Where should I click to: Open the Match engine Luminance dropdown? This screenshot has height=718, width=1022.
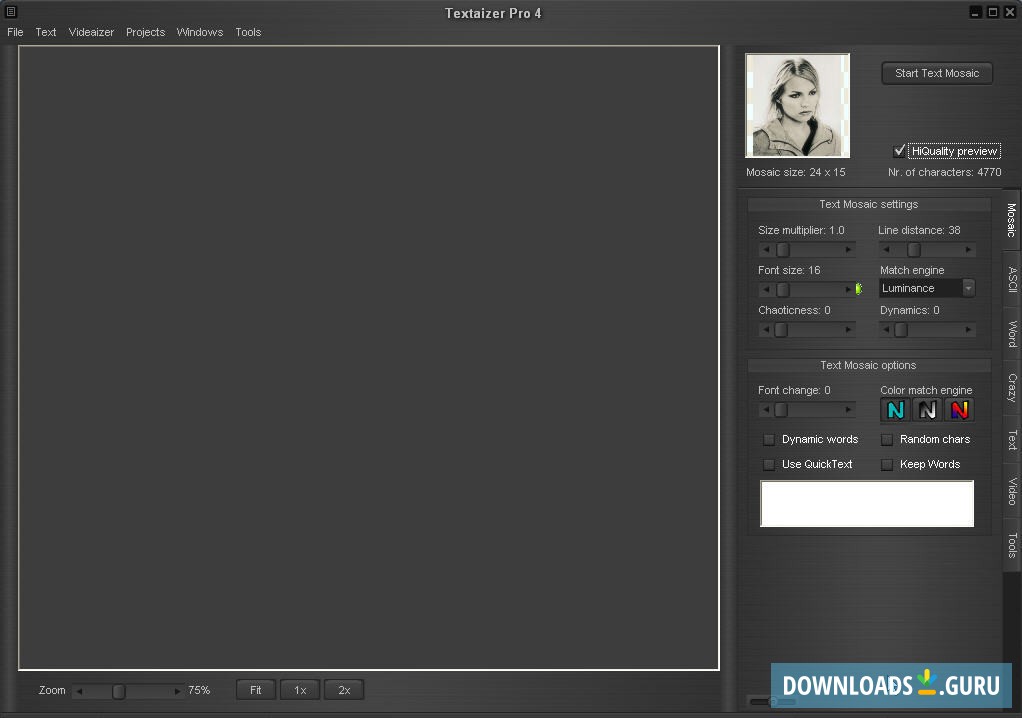(927, 288)
